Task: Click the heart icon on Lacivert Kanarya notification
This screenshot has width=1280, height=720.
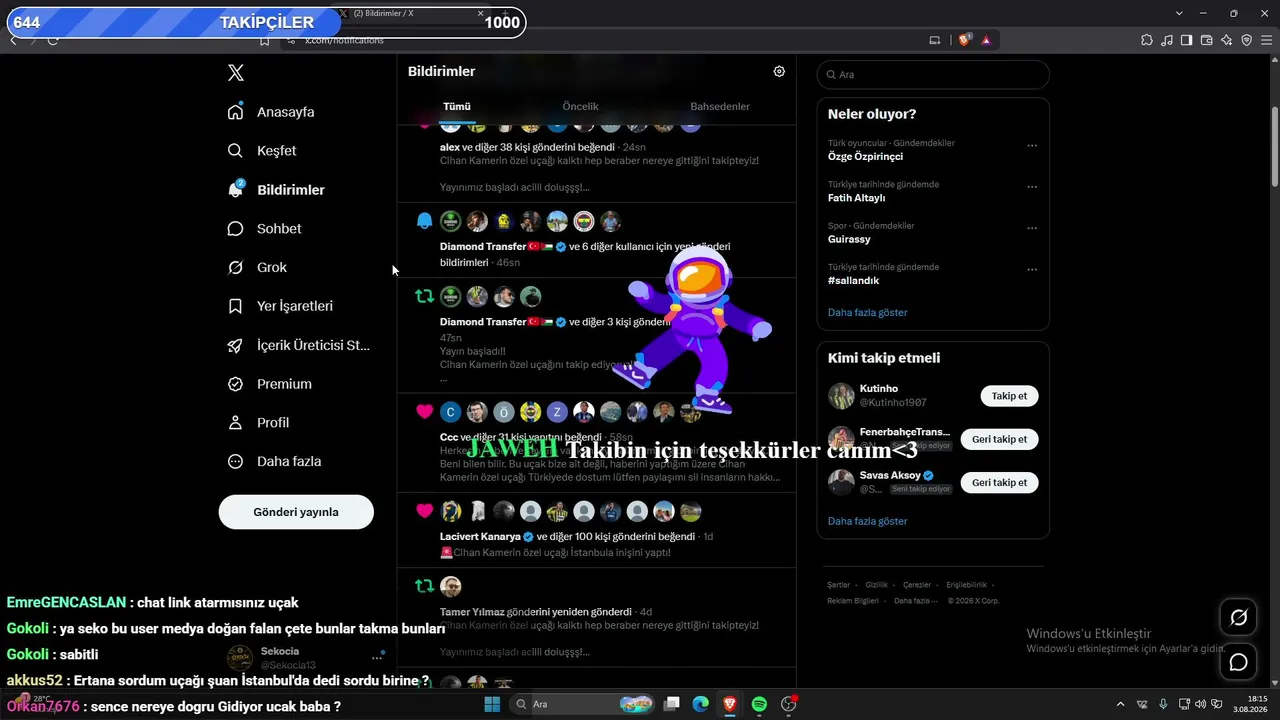Action: coord(425,511)
